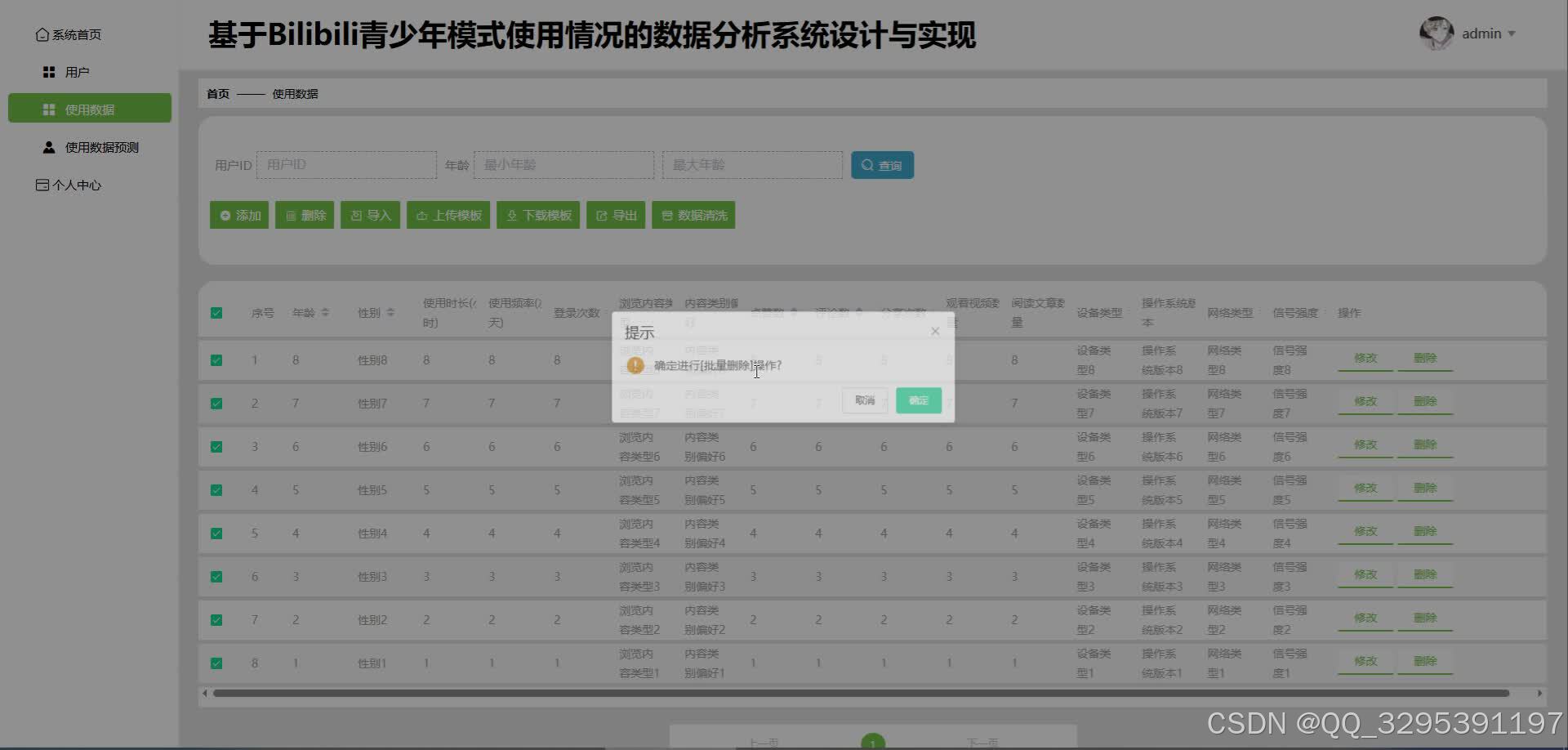Screen dimensions: 1568x750
Task: Click the 下载模板 download icon
Action: (x=511, y=215)
